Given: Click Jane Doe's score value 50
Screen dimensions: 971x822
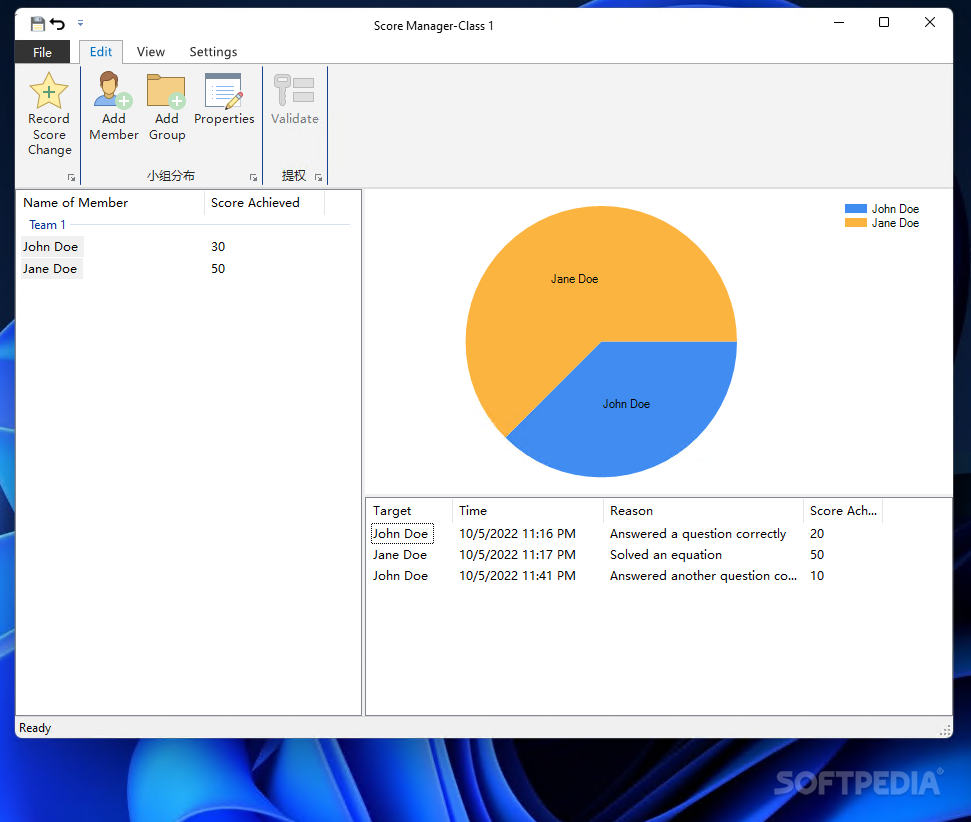Looking at the screenshot, I should [x=218, y=269].
